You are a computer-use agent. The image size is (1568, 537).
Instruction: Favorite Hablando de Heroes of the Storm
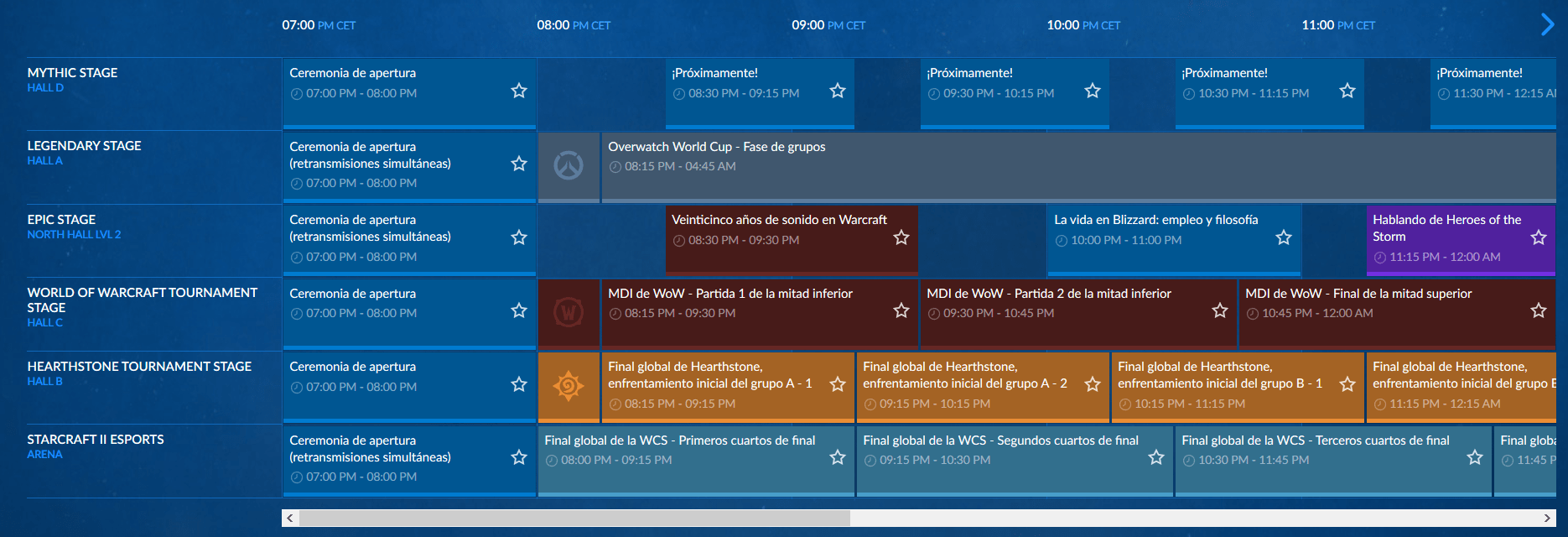point(1539,238)
